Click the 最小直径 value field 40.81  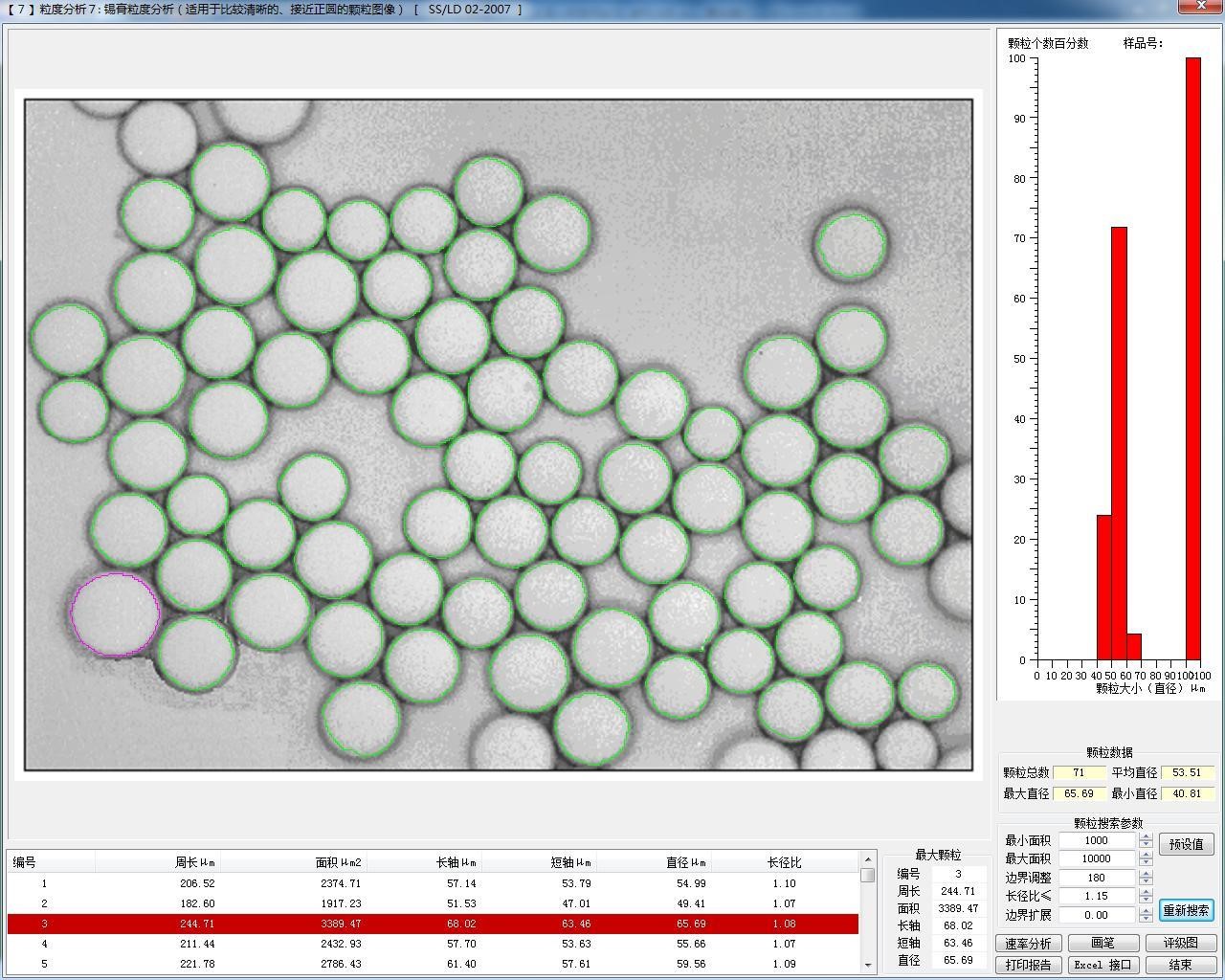point(1187,793)
